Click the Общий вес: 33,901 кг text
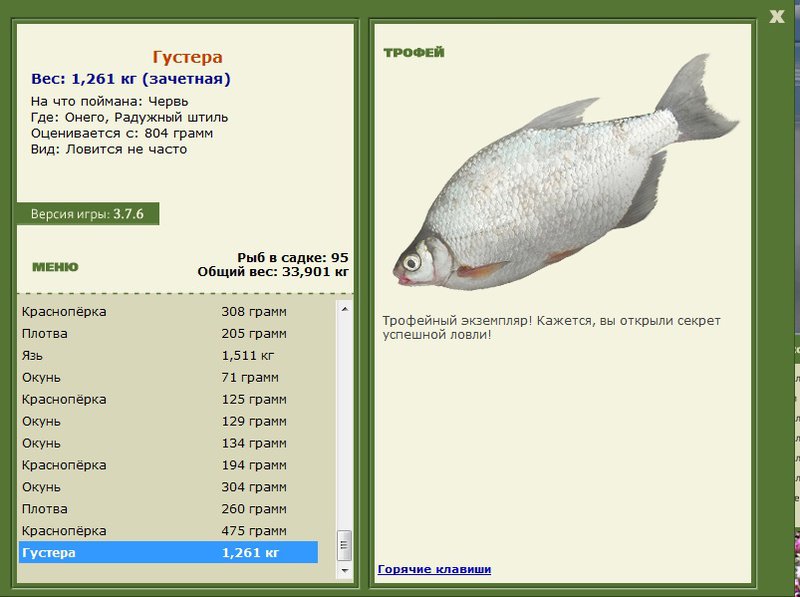 pos(273,271)
